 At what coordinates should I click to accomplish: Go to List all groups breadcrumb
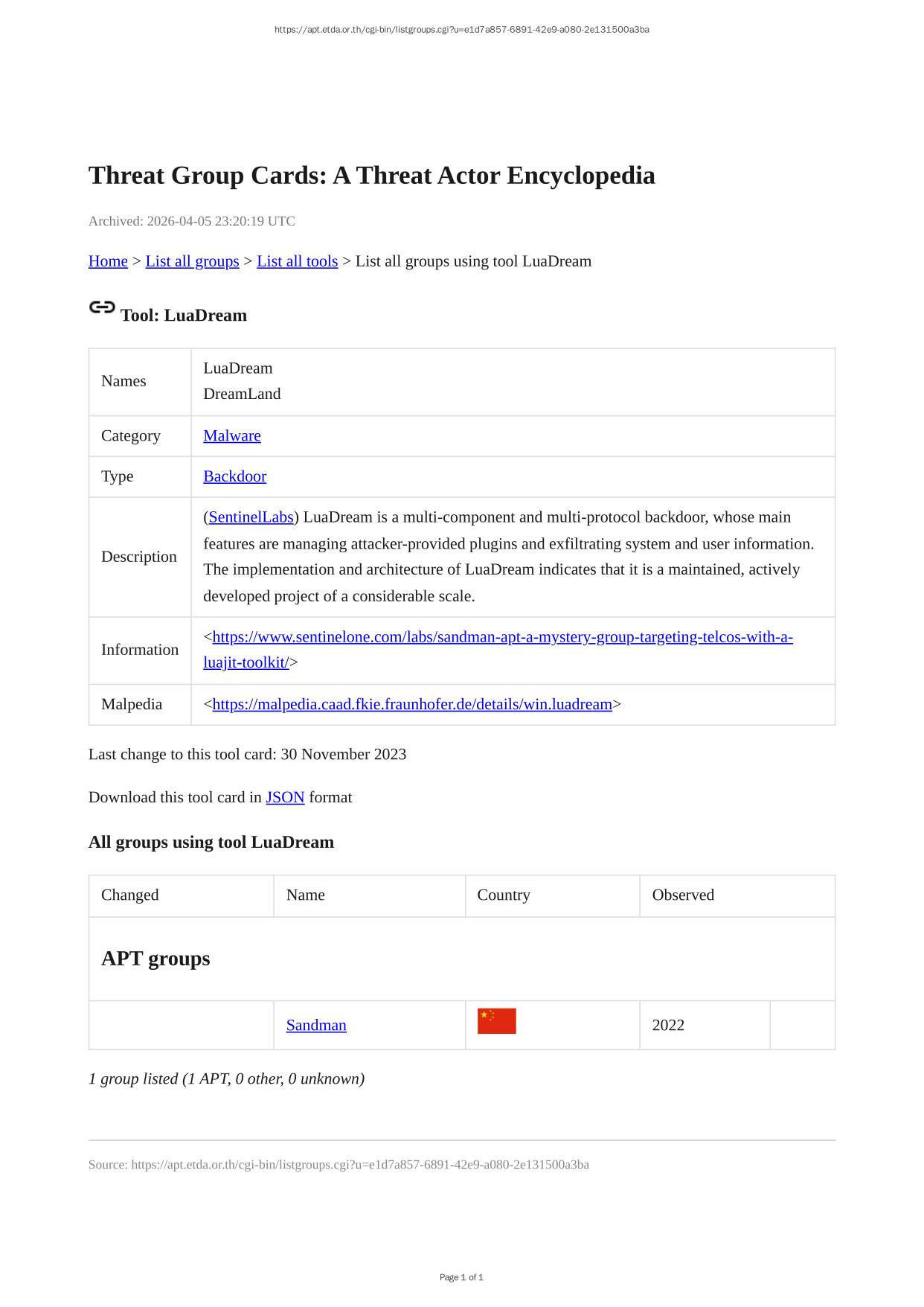[192, 261]
